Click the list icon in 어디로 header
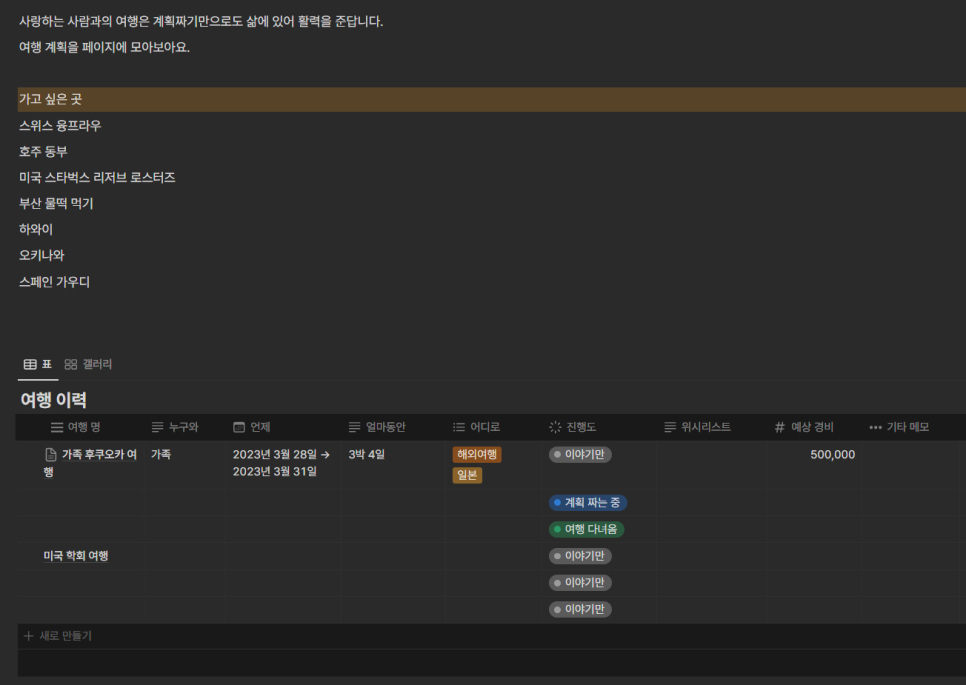This screenshot has height=685, width=966. point(459,427)
